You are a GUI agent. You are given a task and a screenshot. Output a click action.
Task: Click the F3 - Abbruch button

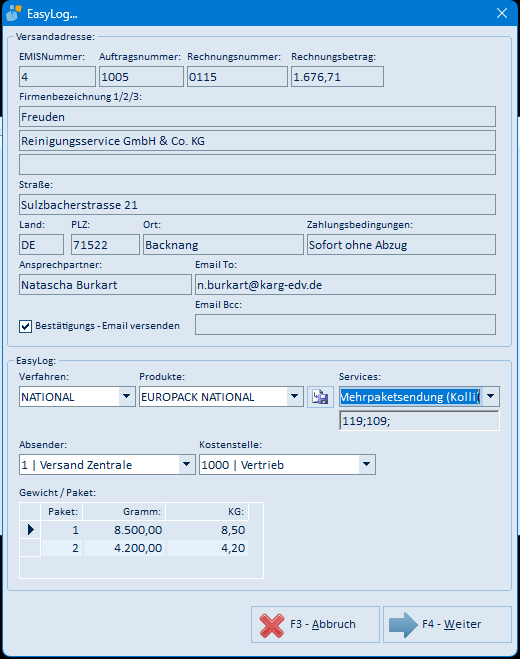tap(315, 625)
